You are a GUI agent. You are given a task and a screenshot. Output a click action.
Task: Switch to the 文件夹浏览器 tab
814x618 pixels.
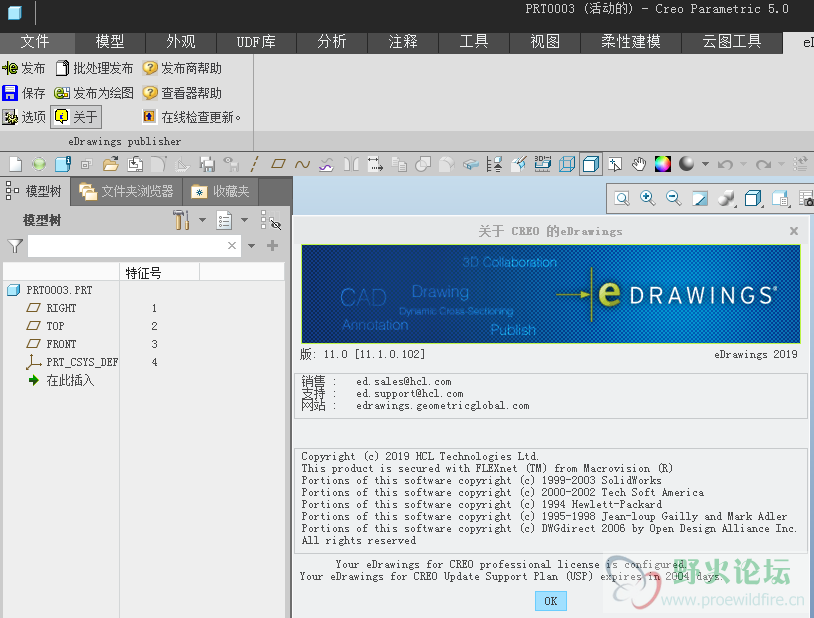pyautogui.click(x=127, y=192)
